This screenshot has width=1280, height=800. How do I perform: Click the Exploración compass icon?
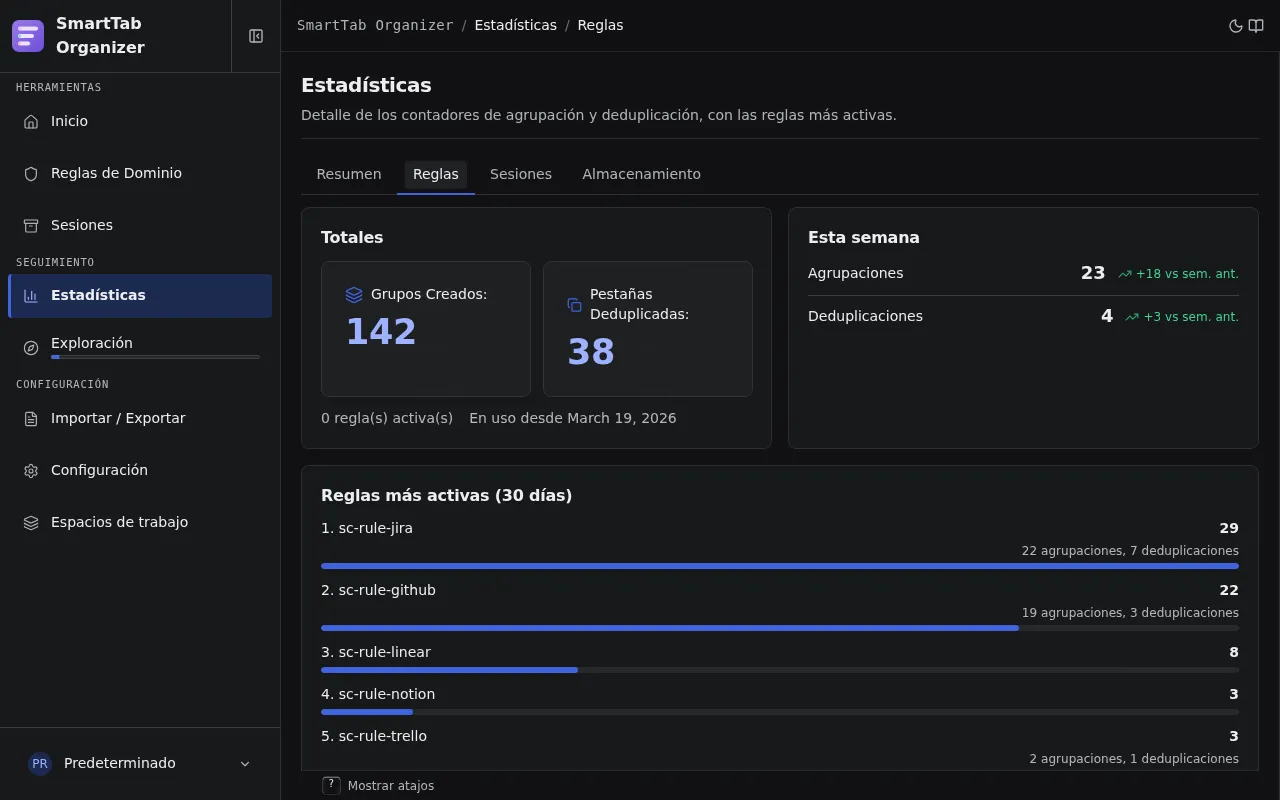tap(31, 347)
